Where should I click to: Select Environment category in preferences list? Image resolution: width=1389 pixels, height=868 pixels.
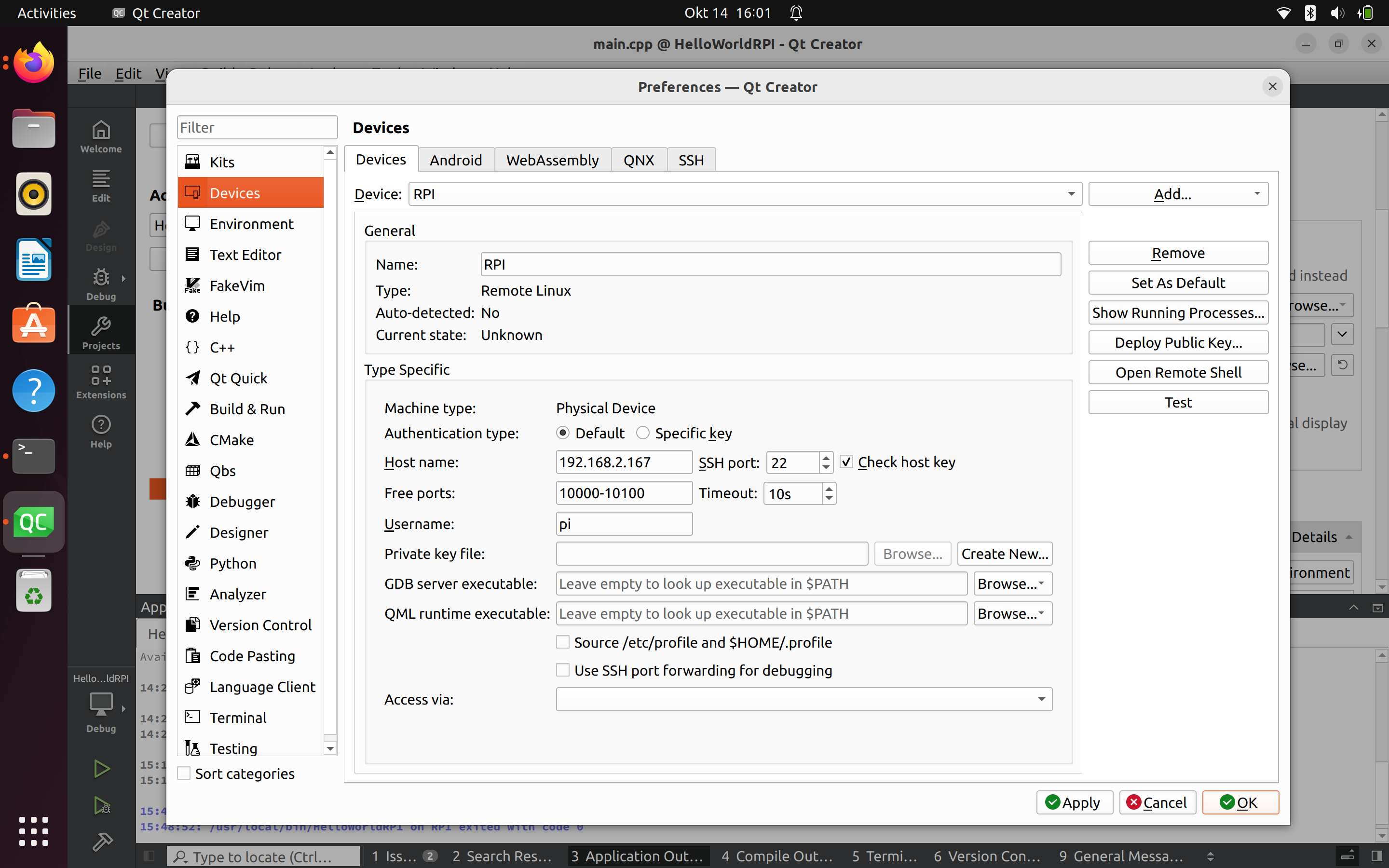251,224
